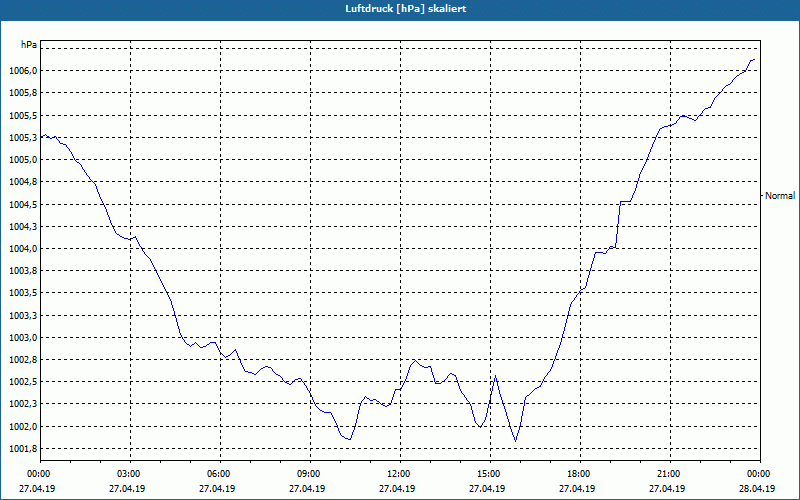The height and width of the screenshot is (500, 800).
Task: Pick the 1004,0 y-axis value
Action: click(23, 249)
